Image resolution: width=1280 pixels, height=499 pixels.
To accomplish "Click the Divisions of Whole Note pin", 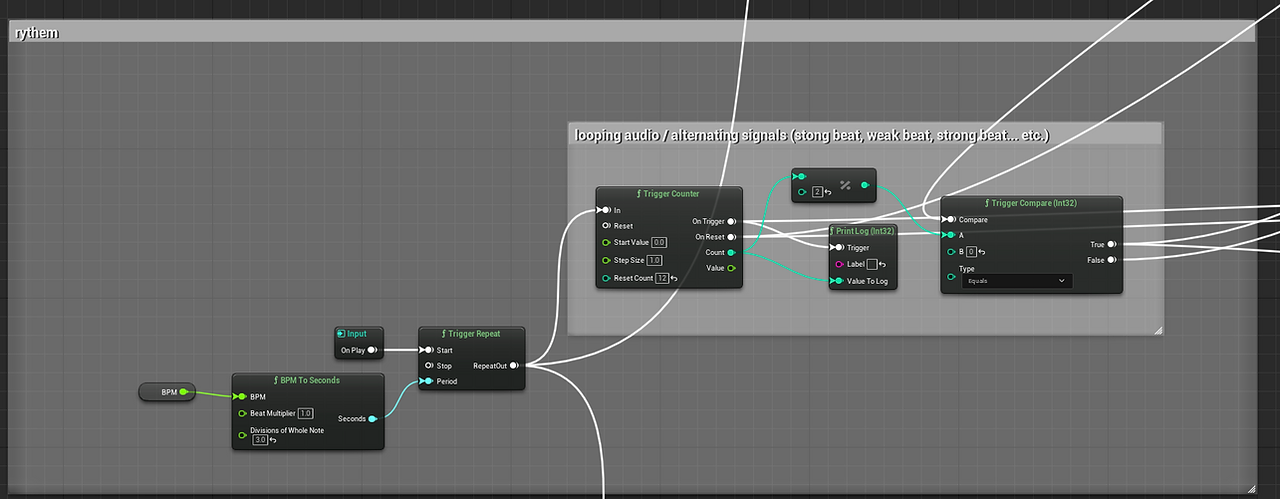I will point(242,434).
